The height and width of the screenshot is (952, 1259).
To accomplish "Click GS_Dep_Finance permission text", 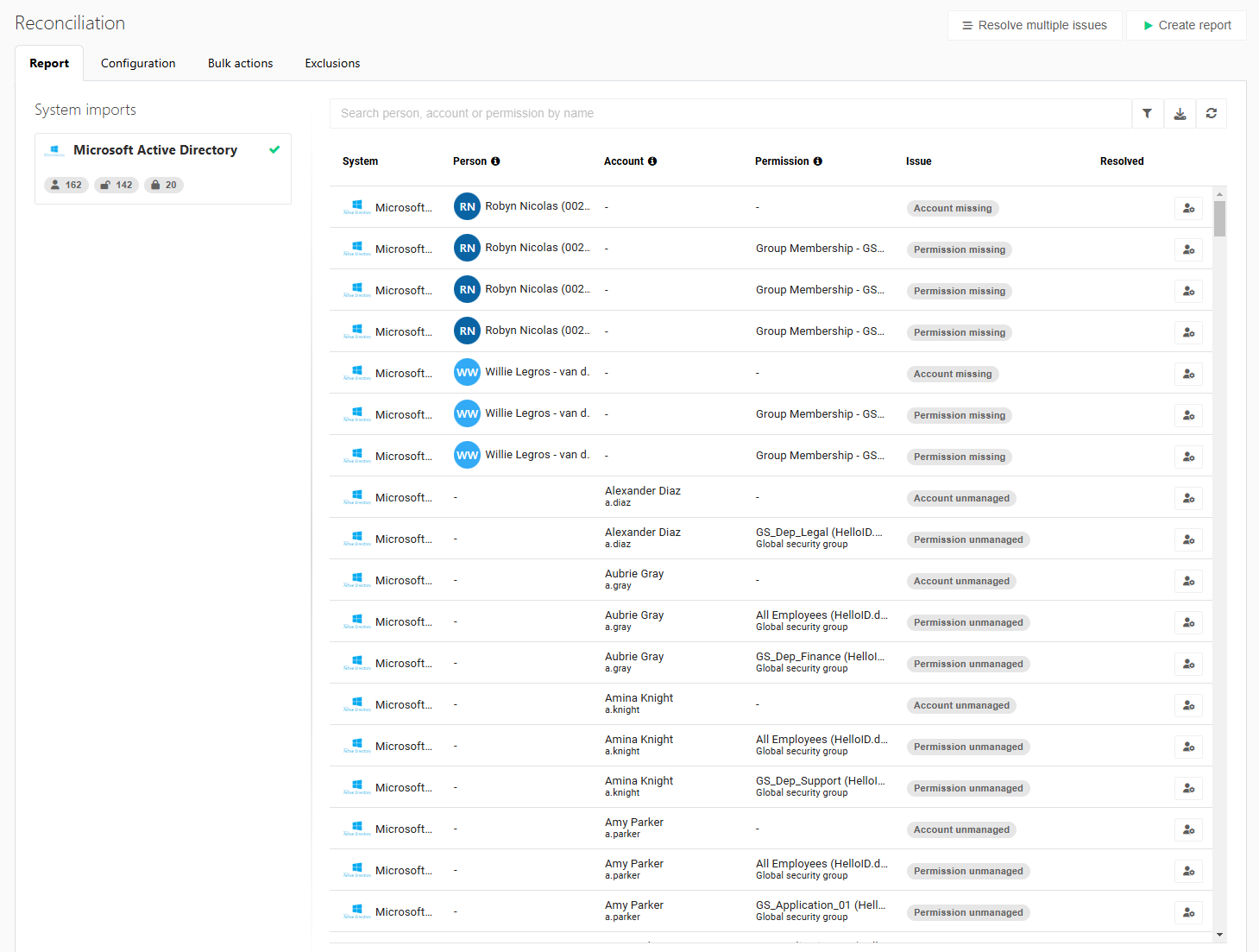I will [820, 657].
